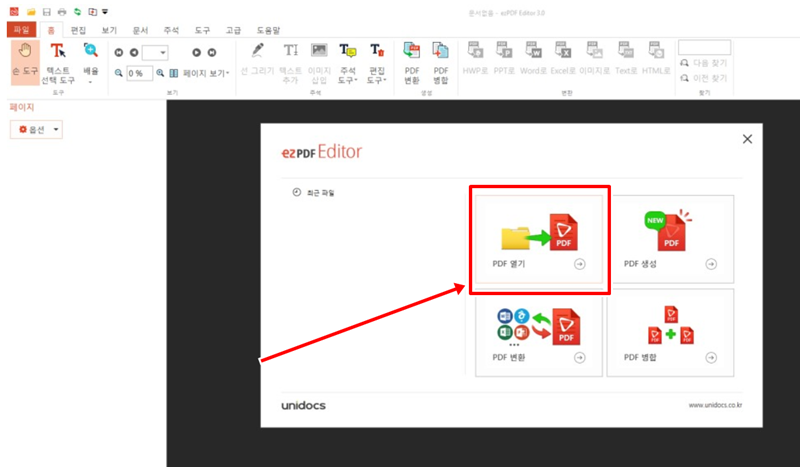Click the quick access open folder icon
Screen dimensions: 800x467
(31, 12)
